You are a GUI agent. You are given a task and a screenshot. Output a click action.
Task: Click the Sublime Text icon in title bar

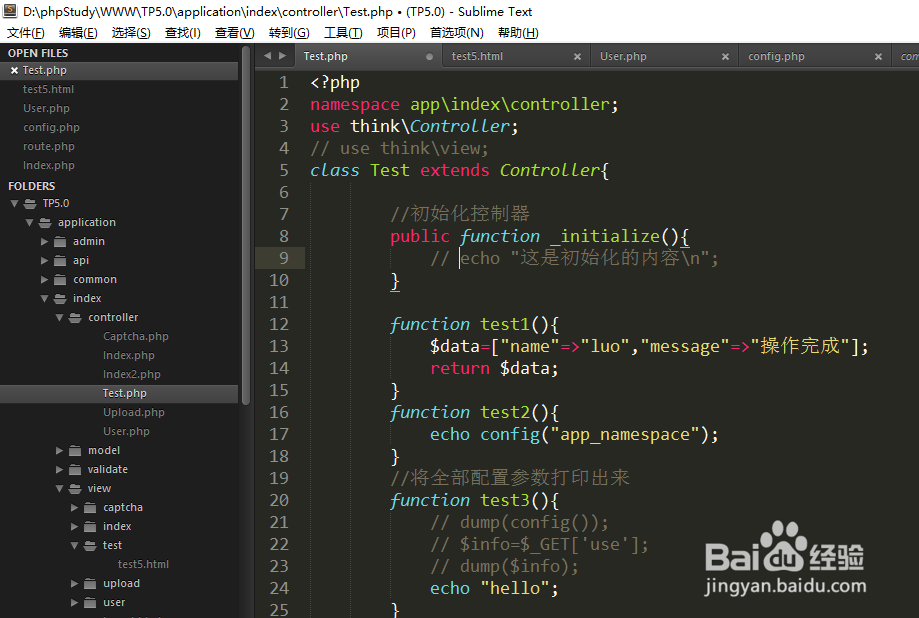point(9,12)
